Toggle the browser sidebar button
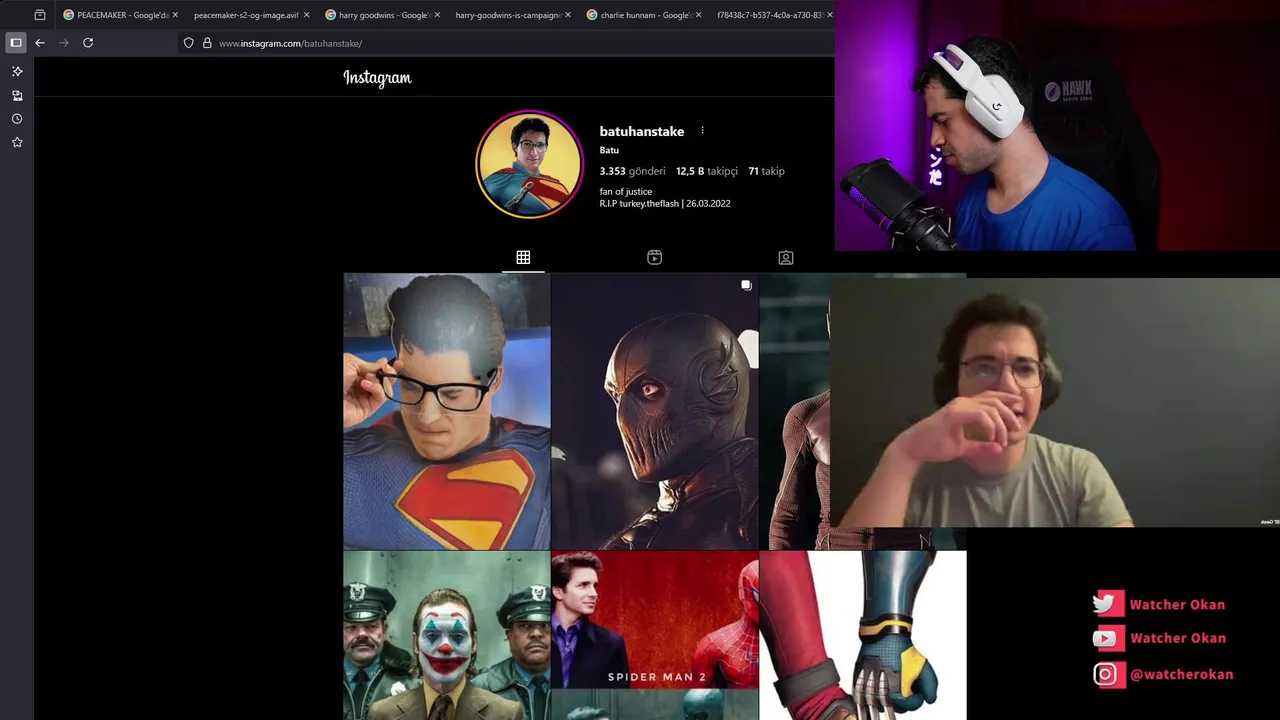1280x720 pixels. tap(16, 43)
